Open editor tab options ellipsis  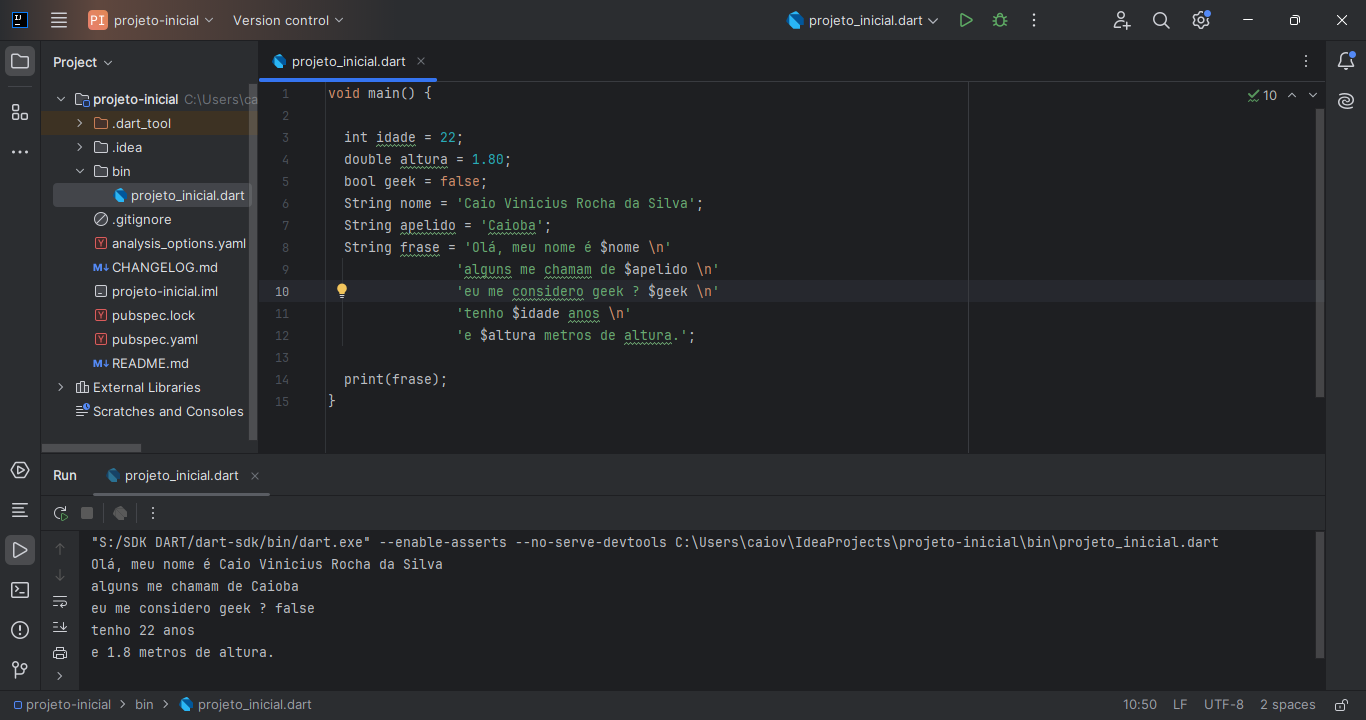pyautogui.click(x=1306, y=61)
